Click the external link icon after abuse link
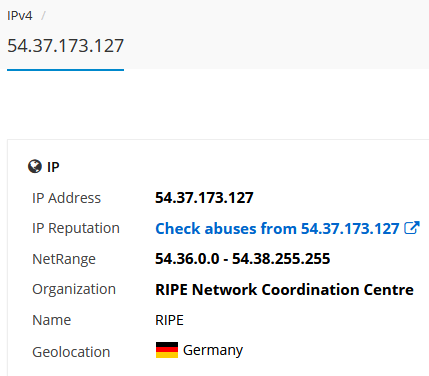429x376 pixels. click(x=411, y=228)
